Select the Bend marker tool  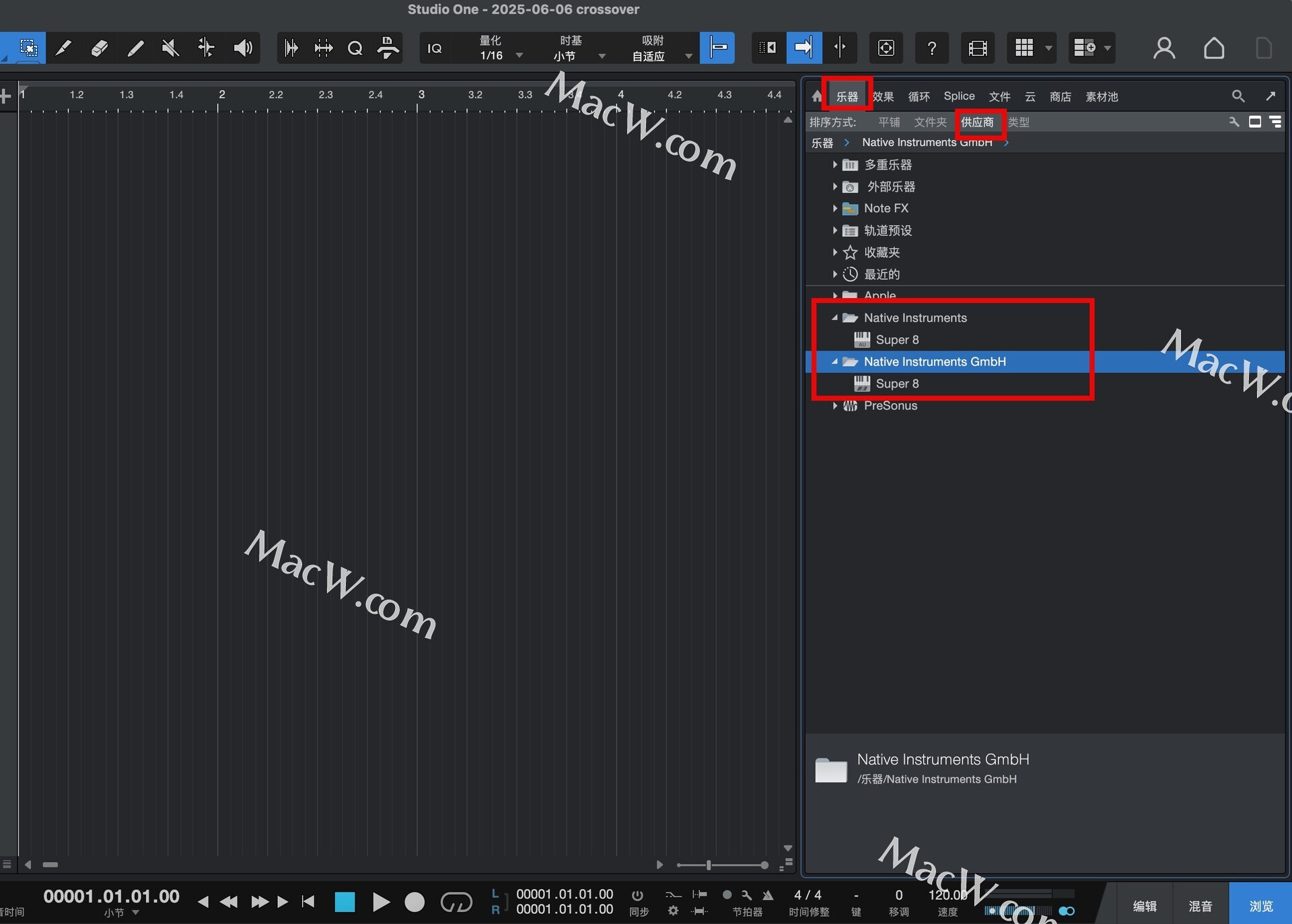click(206, 48)
